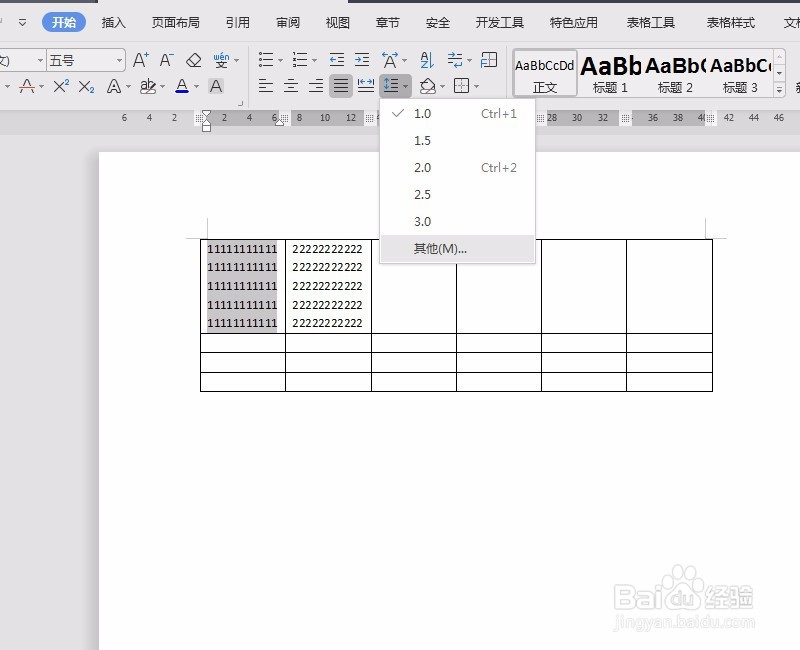Image resolution: width=800 pixels, height=650 pixels.
Task: Click the clear formatting eraser icon
Action: pyautogui.click(x=194, y=60)
